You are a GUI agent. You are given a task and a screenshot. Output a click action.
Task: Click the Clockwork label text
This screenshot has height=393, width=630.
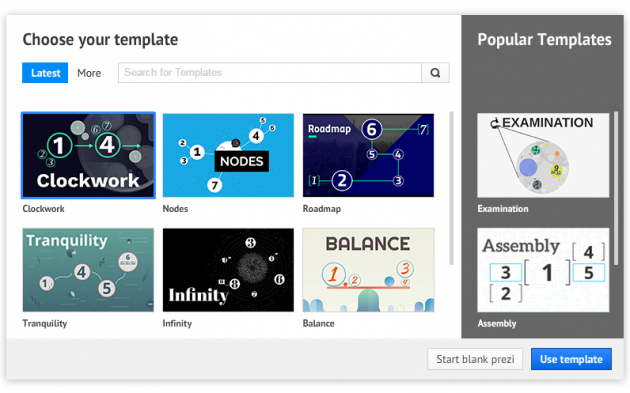[x=43, y=209]
